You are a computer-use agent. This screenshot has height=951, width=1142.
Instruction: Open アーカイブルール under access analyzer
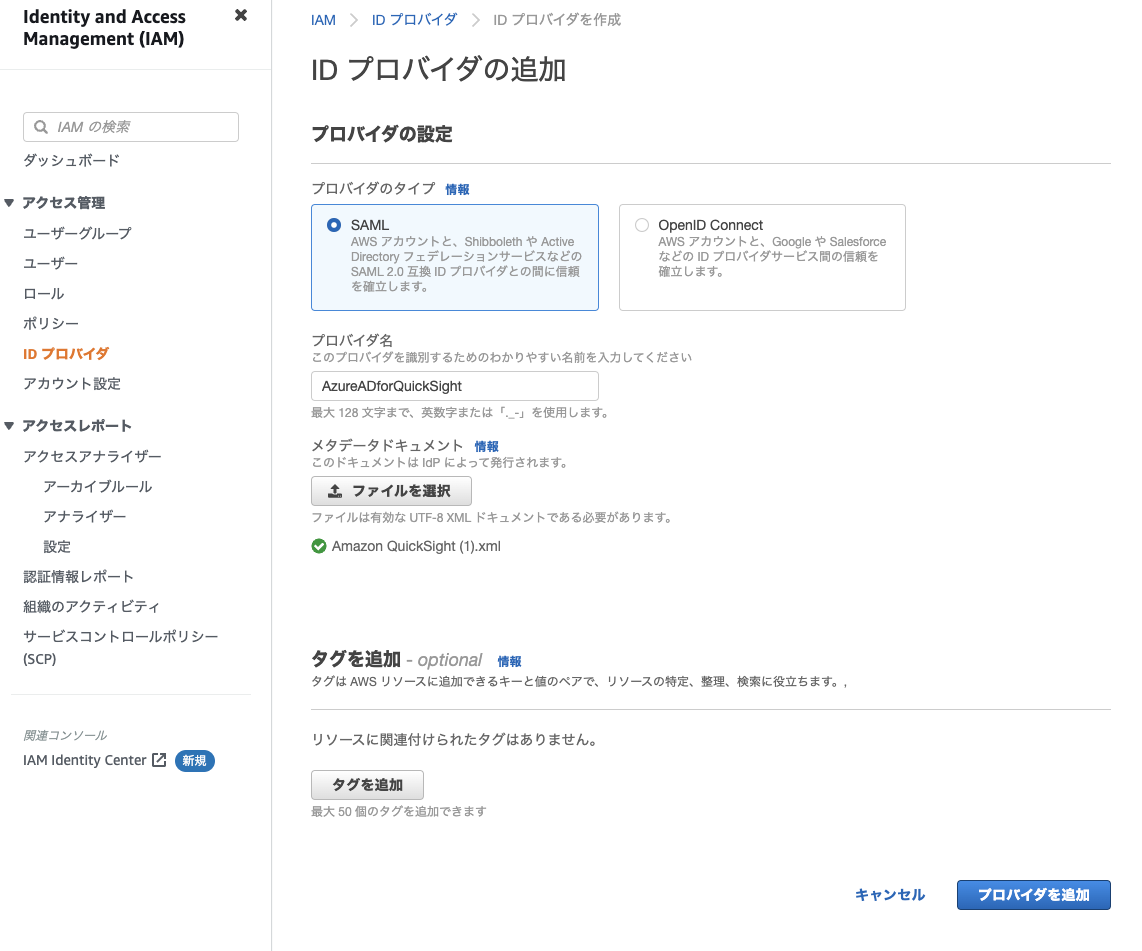pyautogui.click(x=98, y=486)
